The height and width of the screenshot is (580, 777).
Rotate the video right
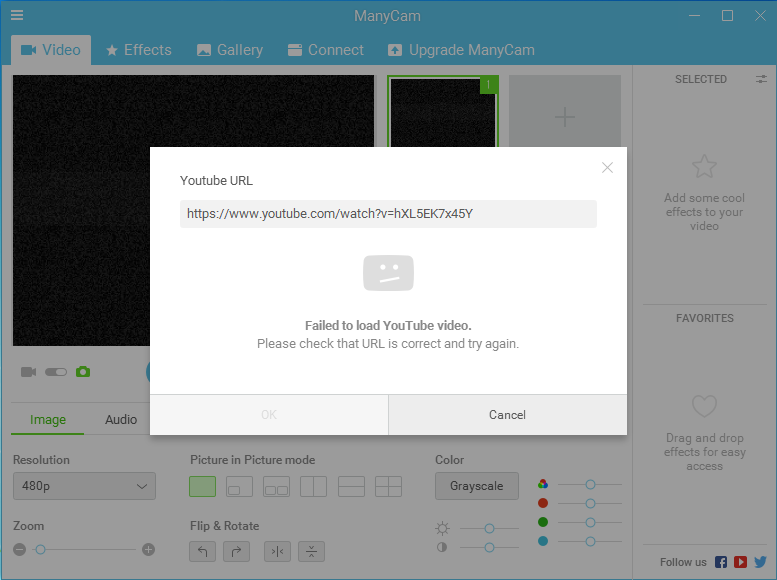pyautogui.click(x=236, y=551)
